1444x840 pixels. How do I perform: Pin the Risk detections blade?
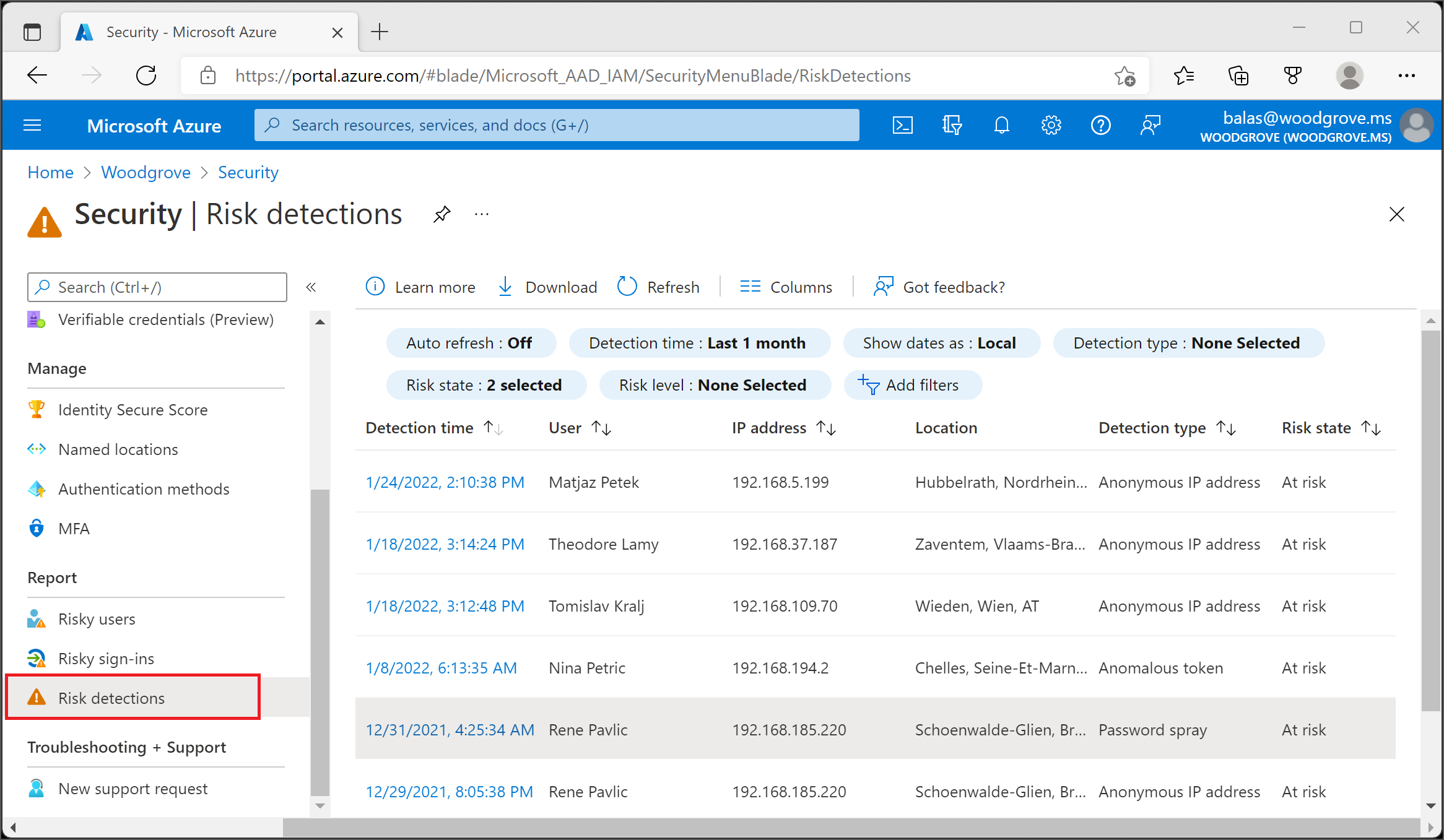441,214
